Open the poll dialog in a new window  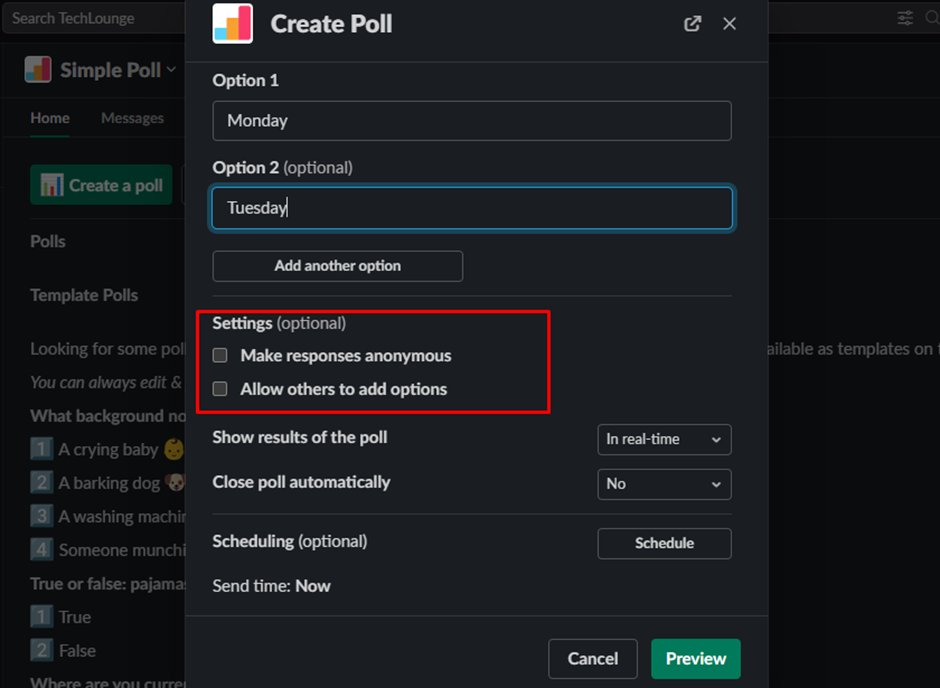point(692,24)
